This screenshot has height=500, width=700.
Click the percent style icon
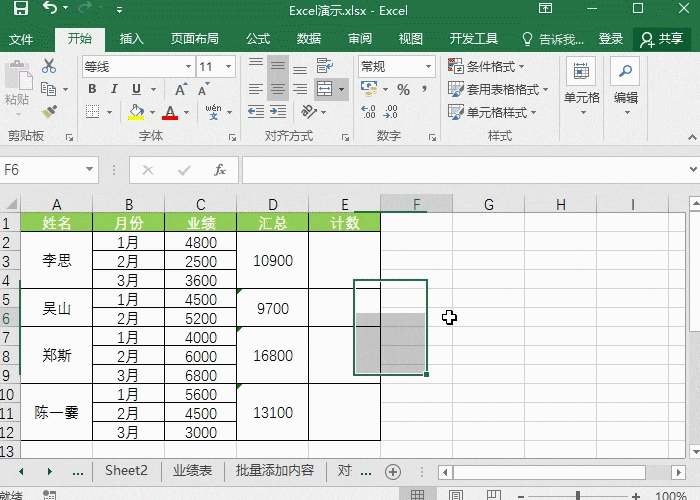pyautogui.click(x=403, y=90)
